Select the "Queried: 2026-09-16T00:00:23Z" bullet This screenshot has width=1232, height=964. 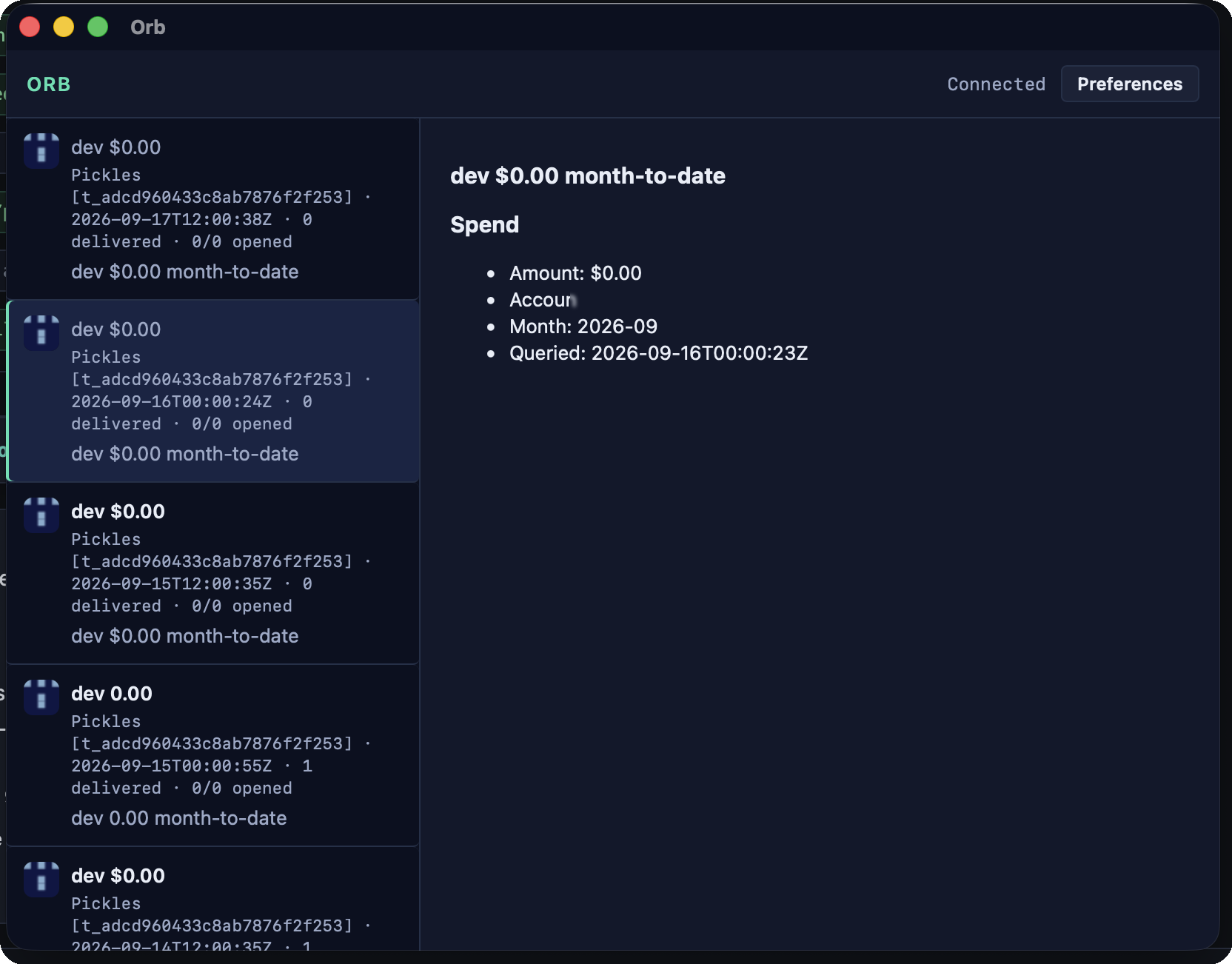[658, 353]
